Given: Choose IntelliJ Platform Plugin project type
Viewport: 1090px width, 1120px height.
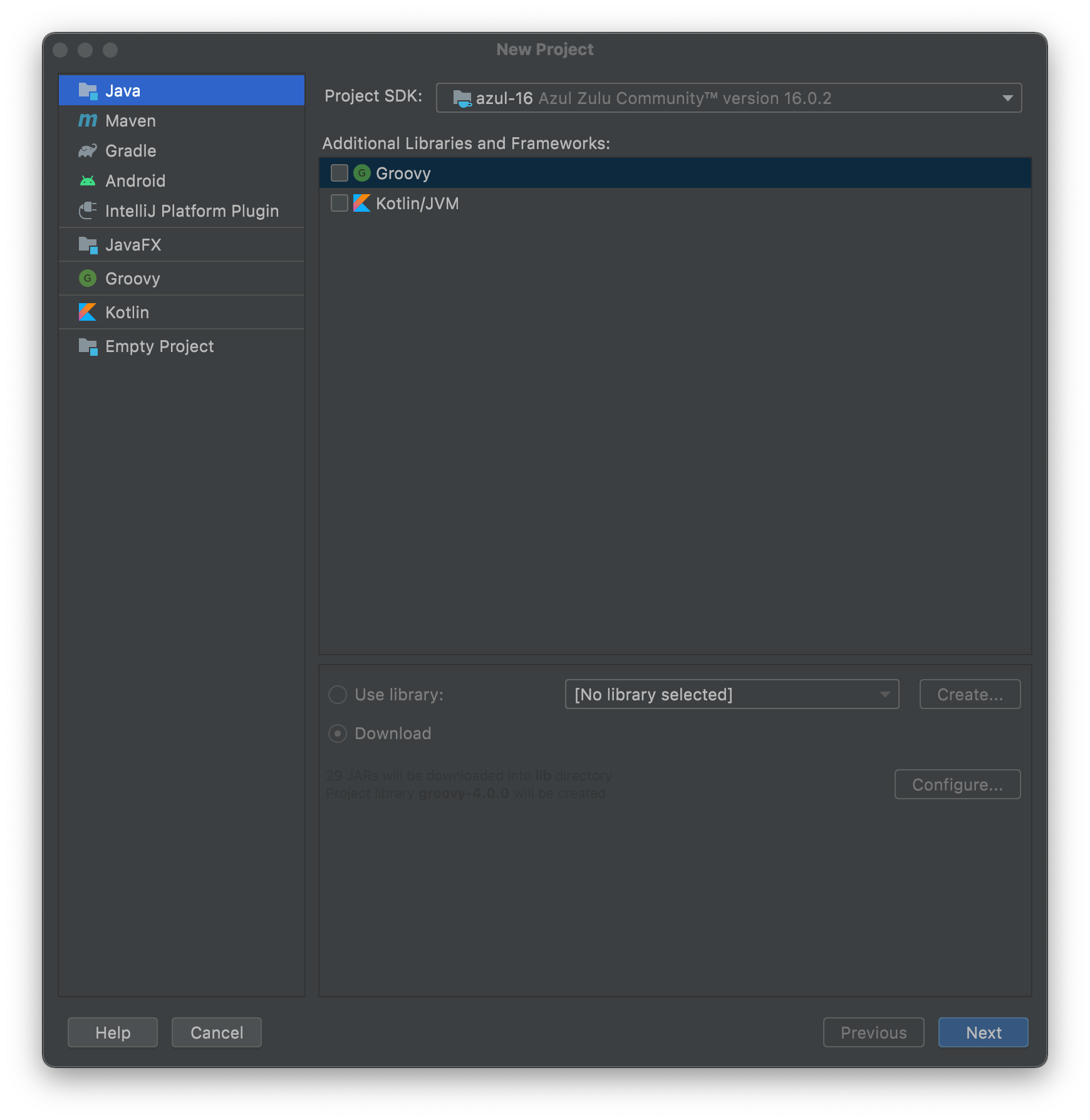Looking at the screenshot, I should tap(182, 210).
